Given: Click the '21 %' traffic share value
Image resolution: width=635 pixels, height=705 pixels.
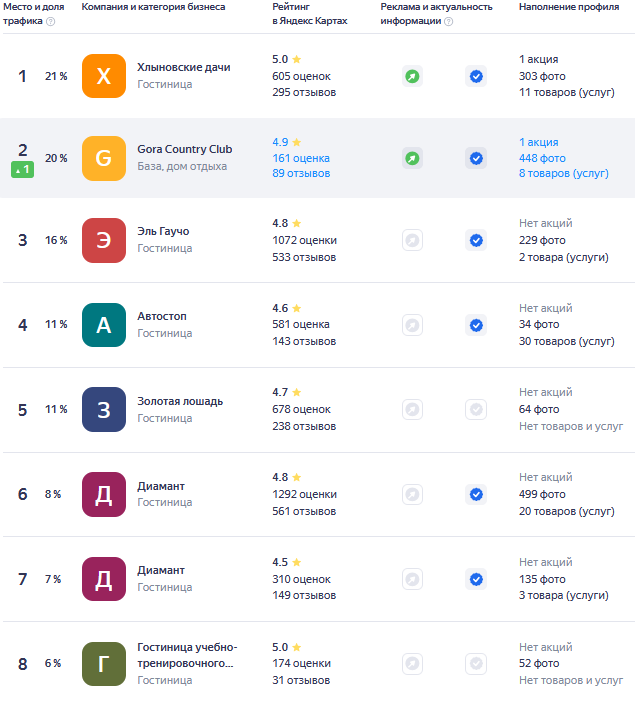Looking at the screenshot, I should pos(56,76).
